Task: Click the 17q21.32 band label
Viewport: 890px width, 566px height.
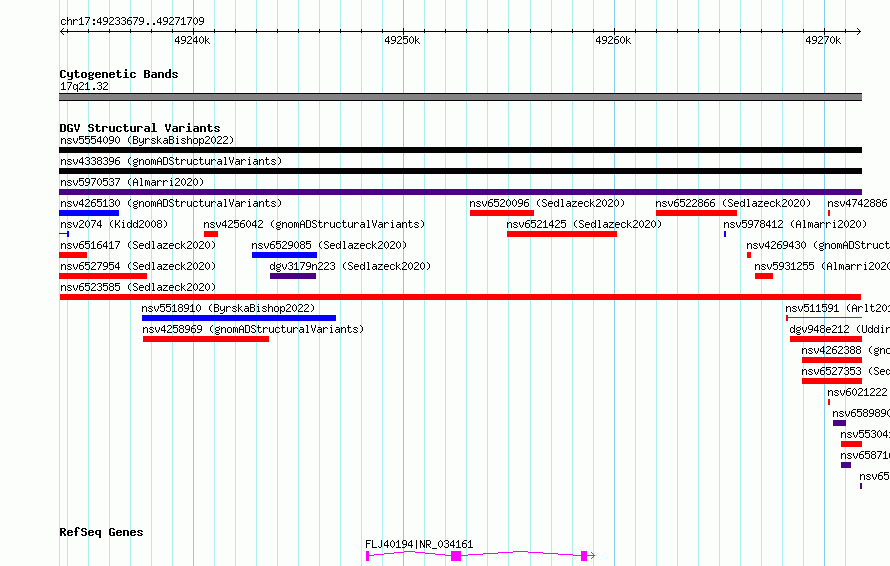Action: [x=84, y=86]
